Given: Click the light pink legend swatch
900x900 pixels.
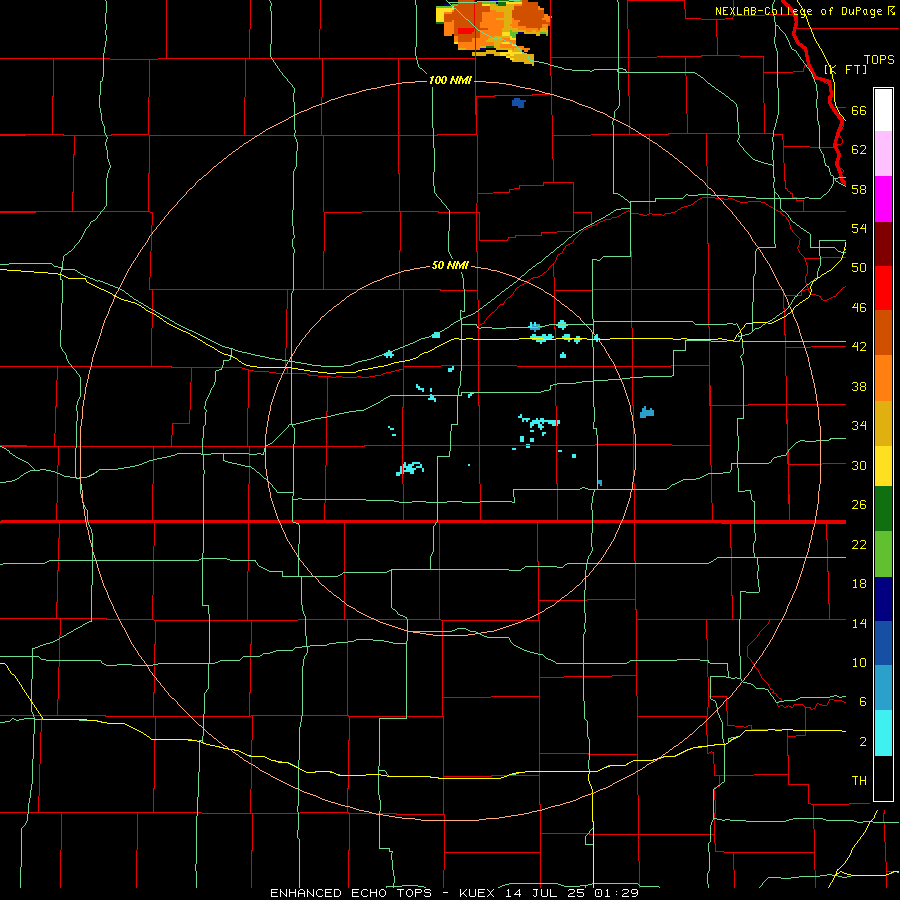Looking at the screenshot, I should pyautogui.click(x=883, y=154).
